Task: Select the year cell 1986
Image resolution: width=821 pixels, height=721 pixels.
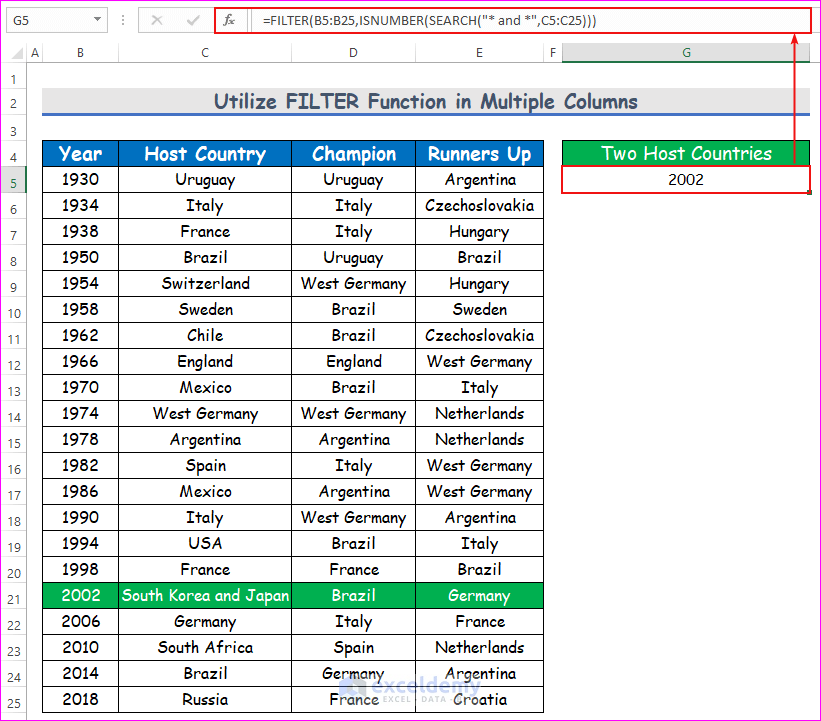Action: coord(80,492)
